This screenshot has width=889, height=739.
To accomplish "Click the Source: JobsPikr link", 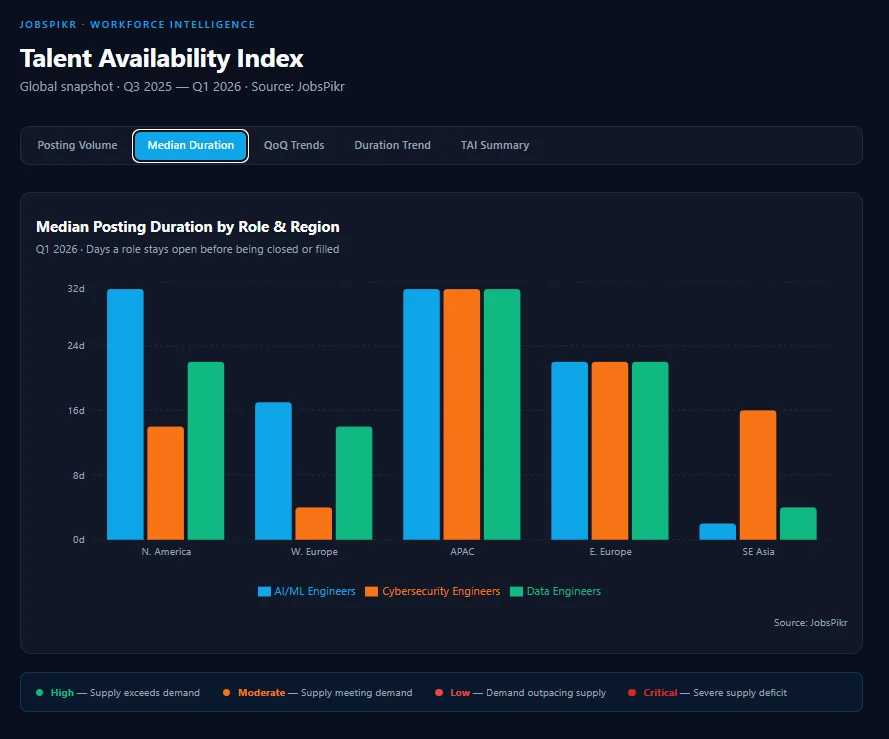I will click(810, 622).
